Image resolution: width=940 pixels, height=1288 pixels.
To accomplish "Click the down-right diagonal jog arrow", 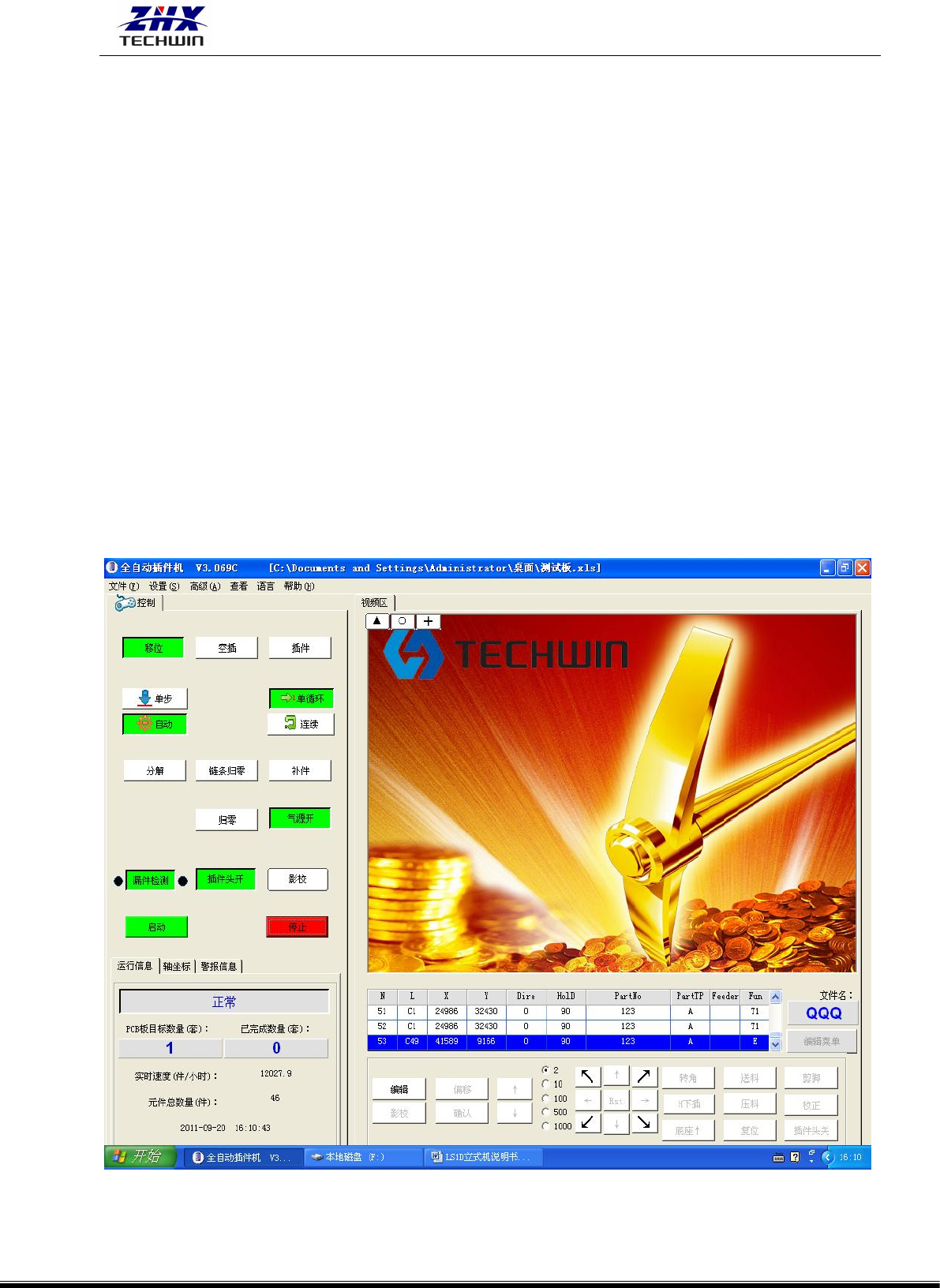I will pos(645,1122).
